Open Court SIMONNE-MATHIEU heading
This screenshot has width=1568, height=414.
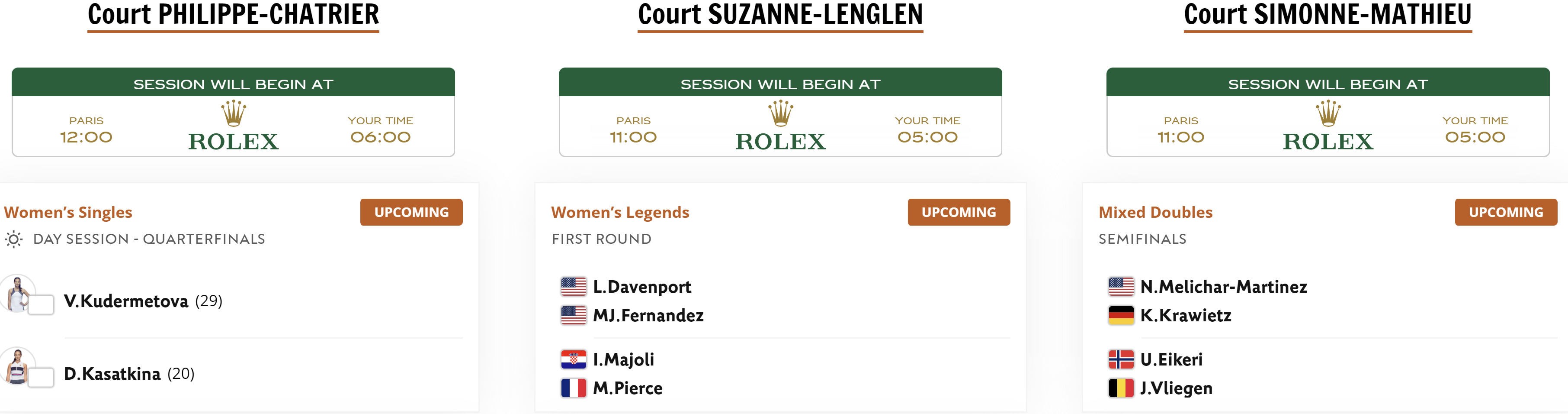pos(1328,15)
